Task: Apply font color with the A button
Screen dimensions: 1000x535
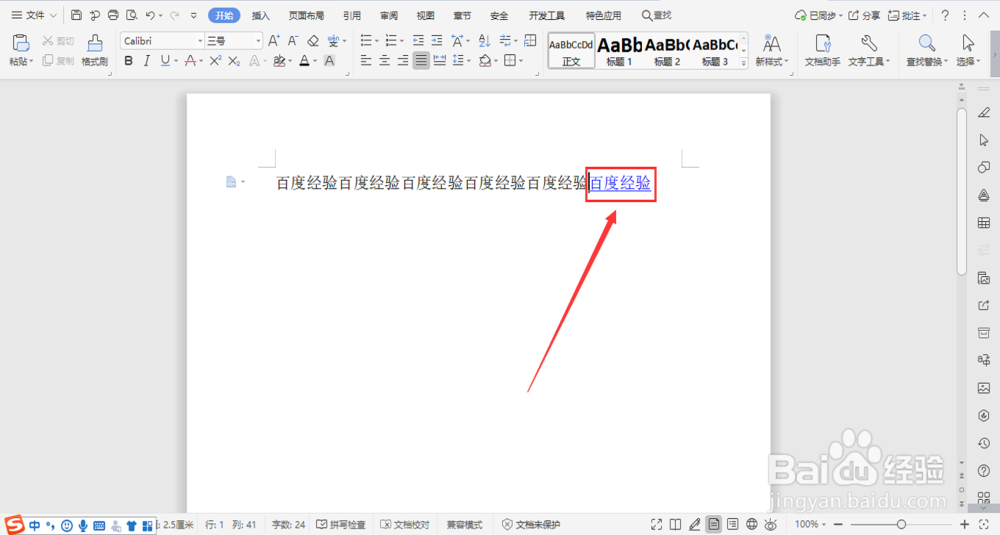Action: pos(304,61)
